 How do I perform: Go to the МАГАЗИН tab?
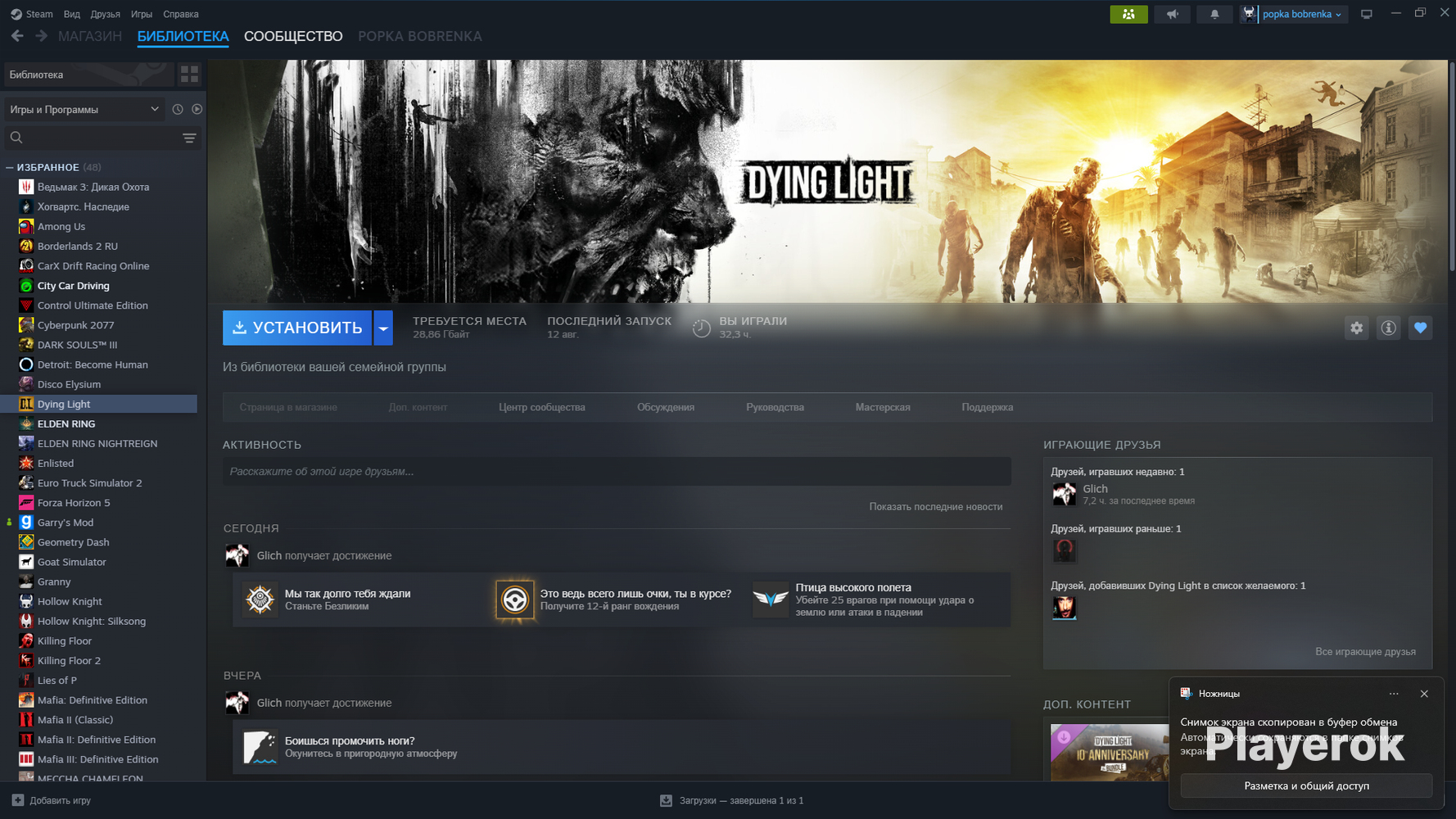click(x=90, y=36)
